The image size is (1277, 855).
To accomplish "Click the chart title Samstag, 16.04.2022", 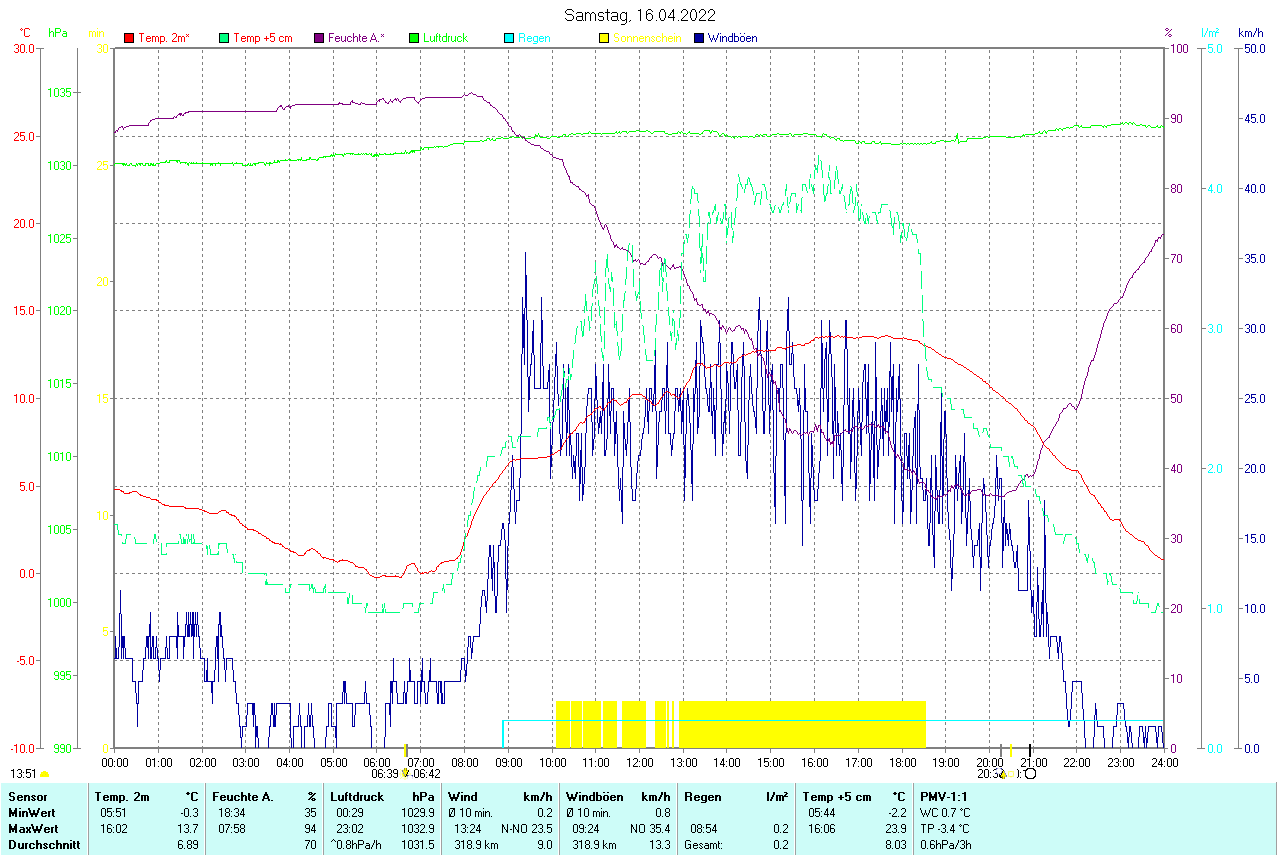I will click(639, 15).
